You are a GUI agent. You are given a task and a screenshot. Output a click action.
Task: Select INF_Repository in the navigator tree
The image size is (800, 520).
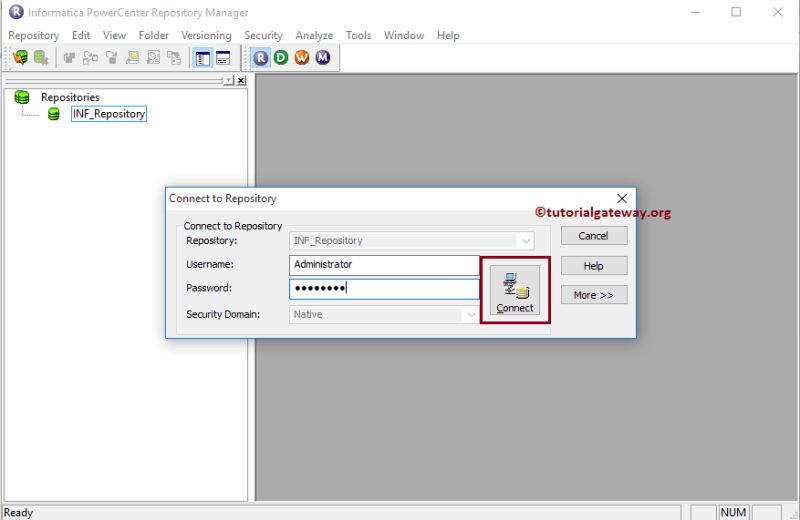pos(109,114)
